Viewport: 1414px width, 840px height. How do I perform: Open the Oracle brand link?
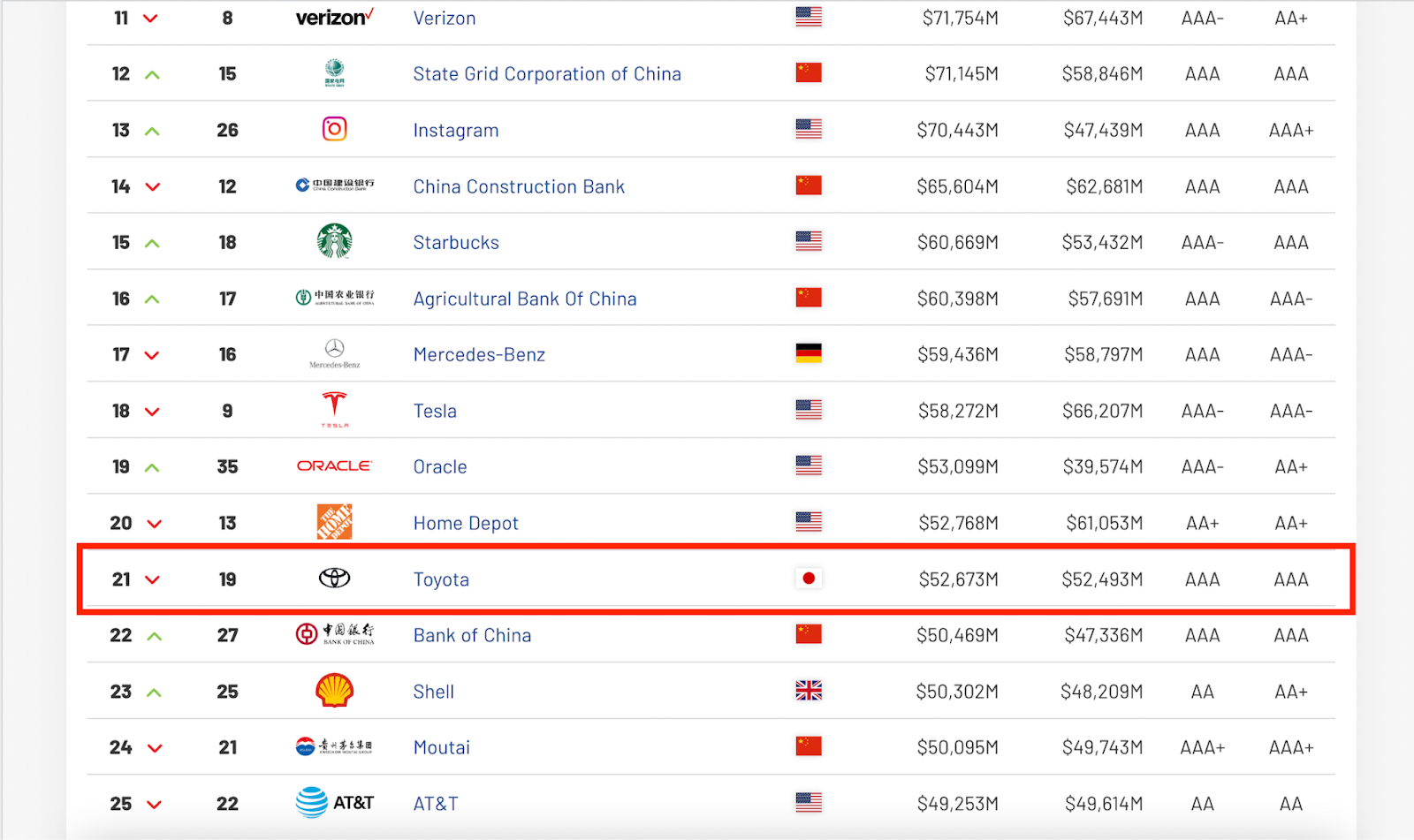440,466
